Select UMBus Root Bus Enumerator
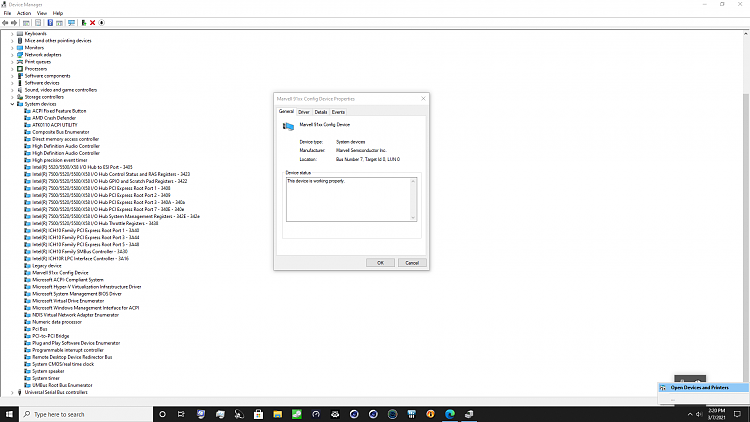This screenshot has width=750, height=422. 62,385
